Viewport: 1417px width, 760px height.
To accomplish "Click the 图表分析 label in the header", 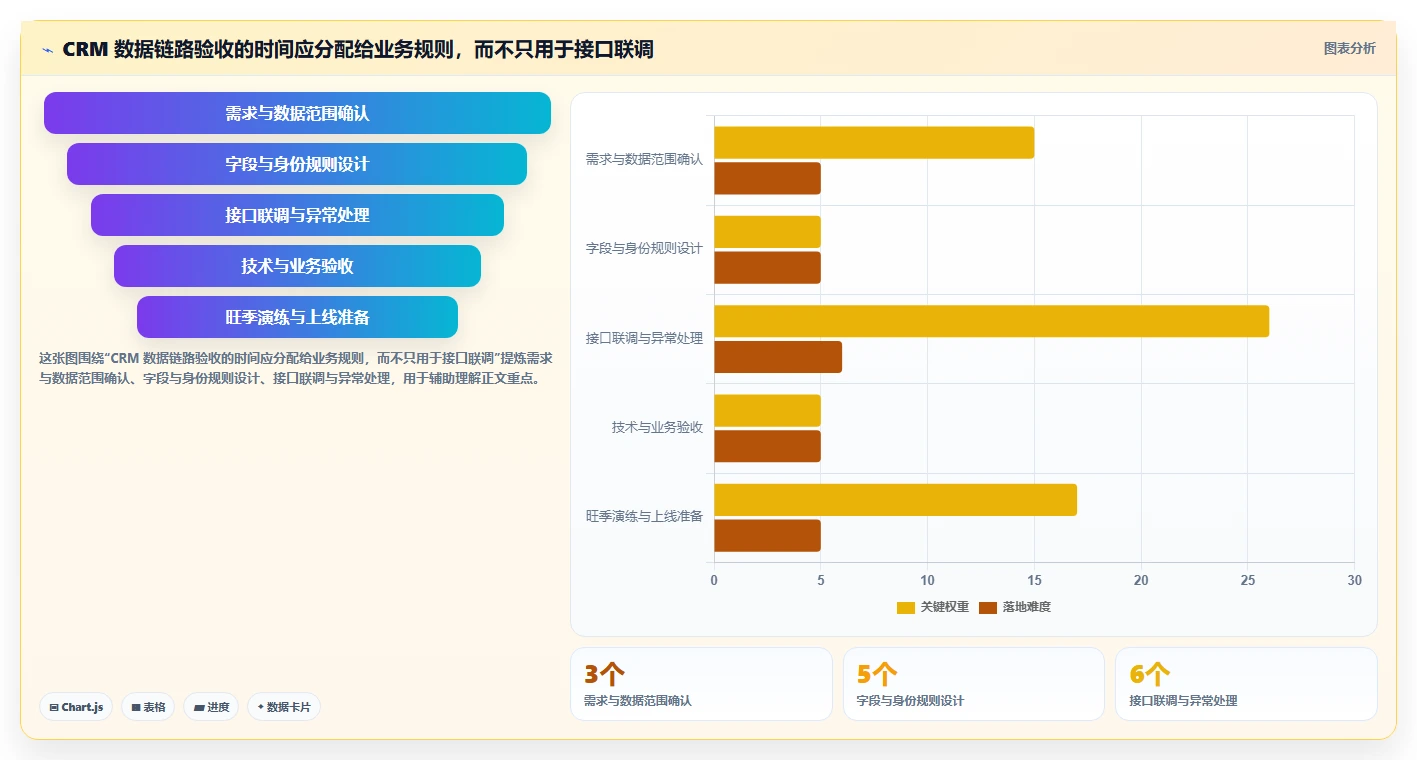I will [1349, 48].
